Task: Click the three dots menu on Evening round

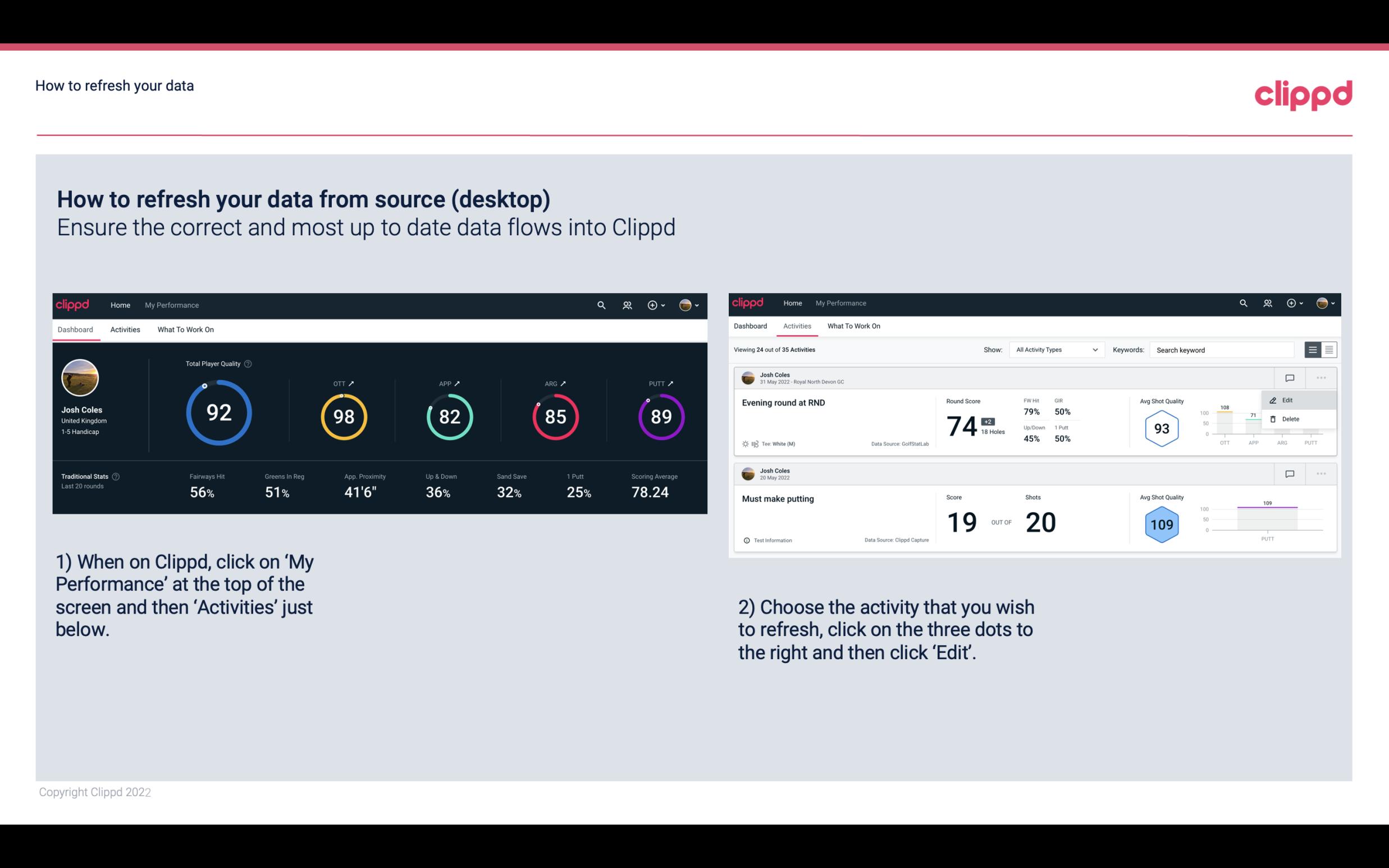Action: click(1320, 377)
